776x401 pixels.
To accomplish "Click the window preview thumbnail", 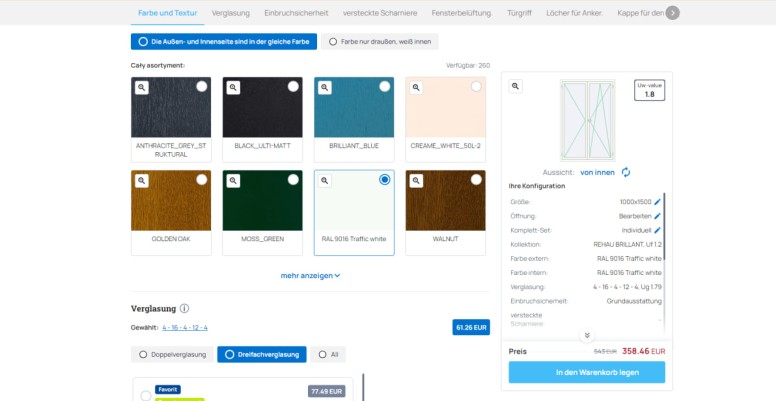I will coord(588,120).
